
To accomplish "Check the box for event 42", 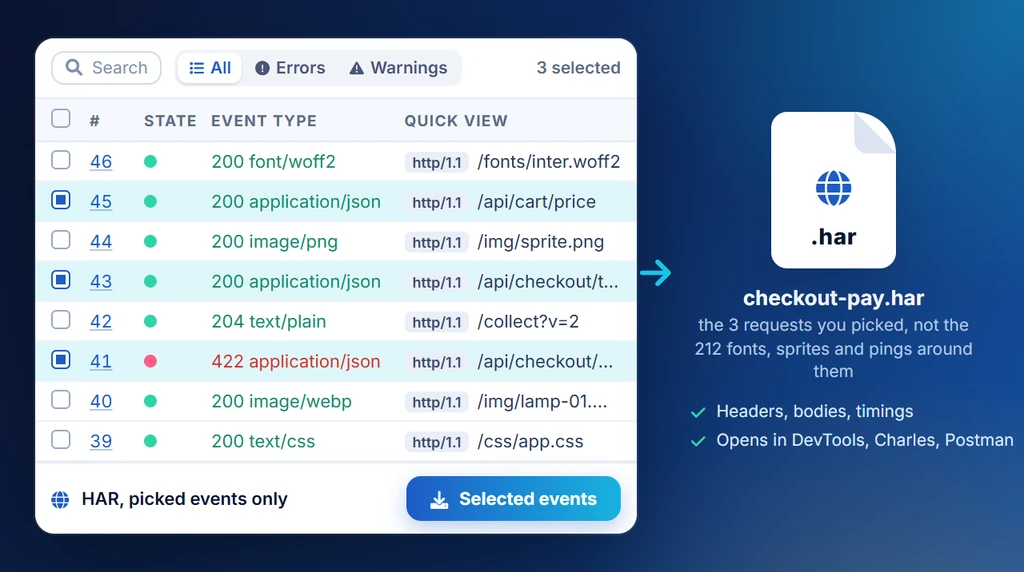I will pyautogui.click(x=61, y=319).
